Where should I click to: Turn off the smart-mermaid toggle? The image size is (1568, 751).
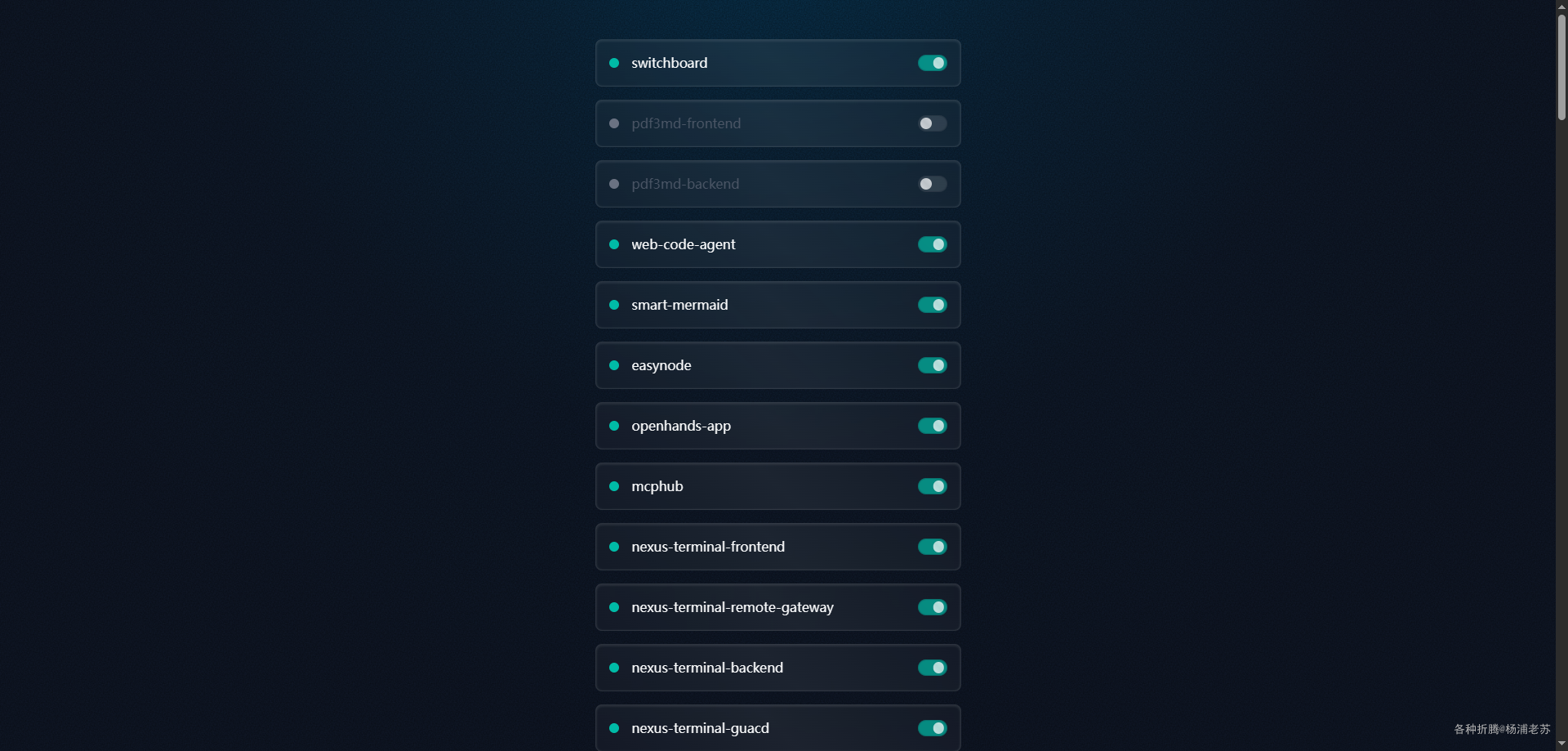932,305
